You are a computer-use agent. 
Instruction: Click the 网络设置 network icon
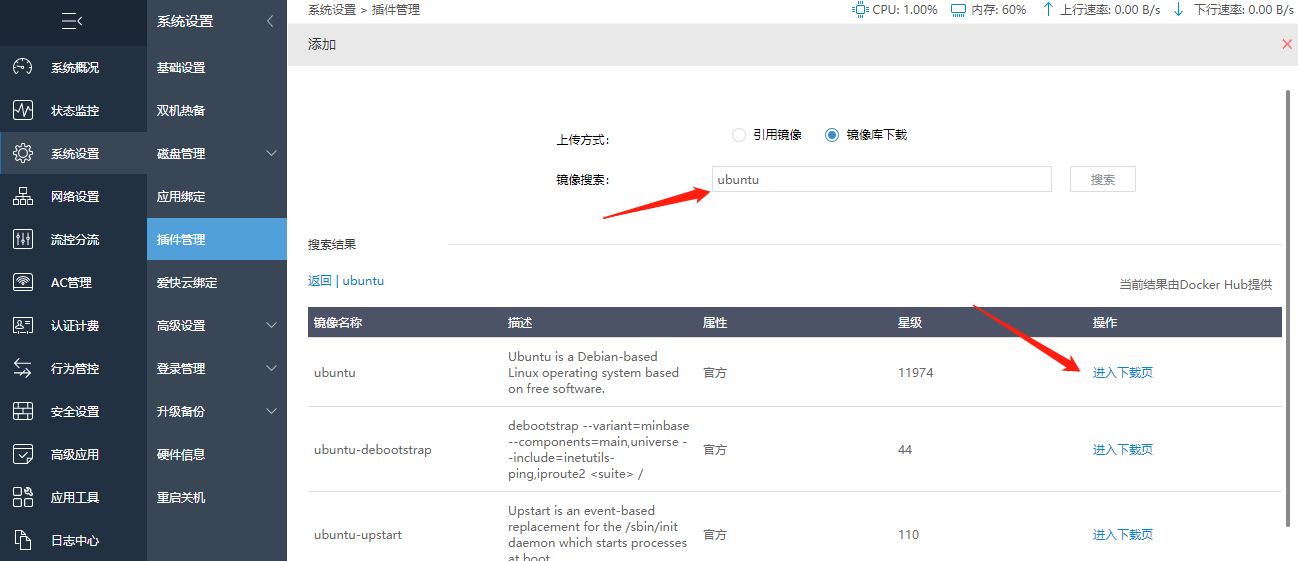pyautogui.click(x=22, y=197)
